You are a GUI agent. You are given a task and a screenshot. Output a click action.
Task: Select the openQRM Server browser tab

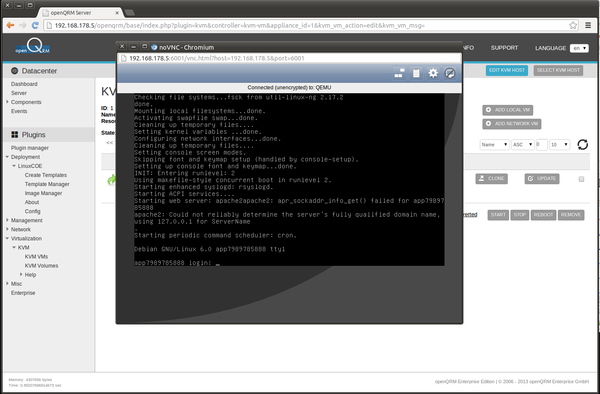click(x=80, y=13)
